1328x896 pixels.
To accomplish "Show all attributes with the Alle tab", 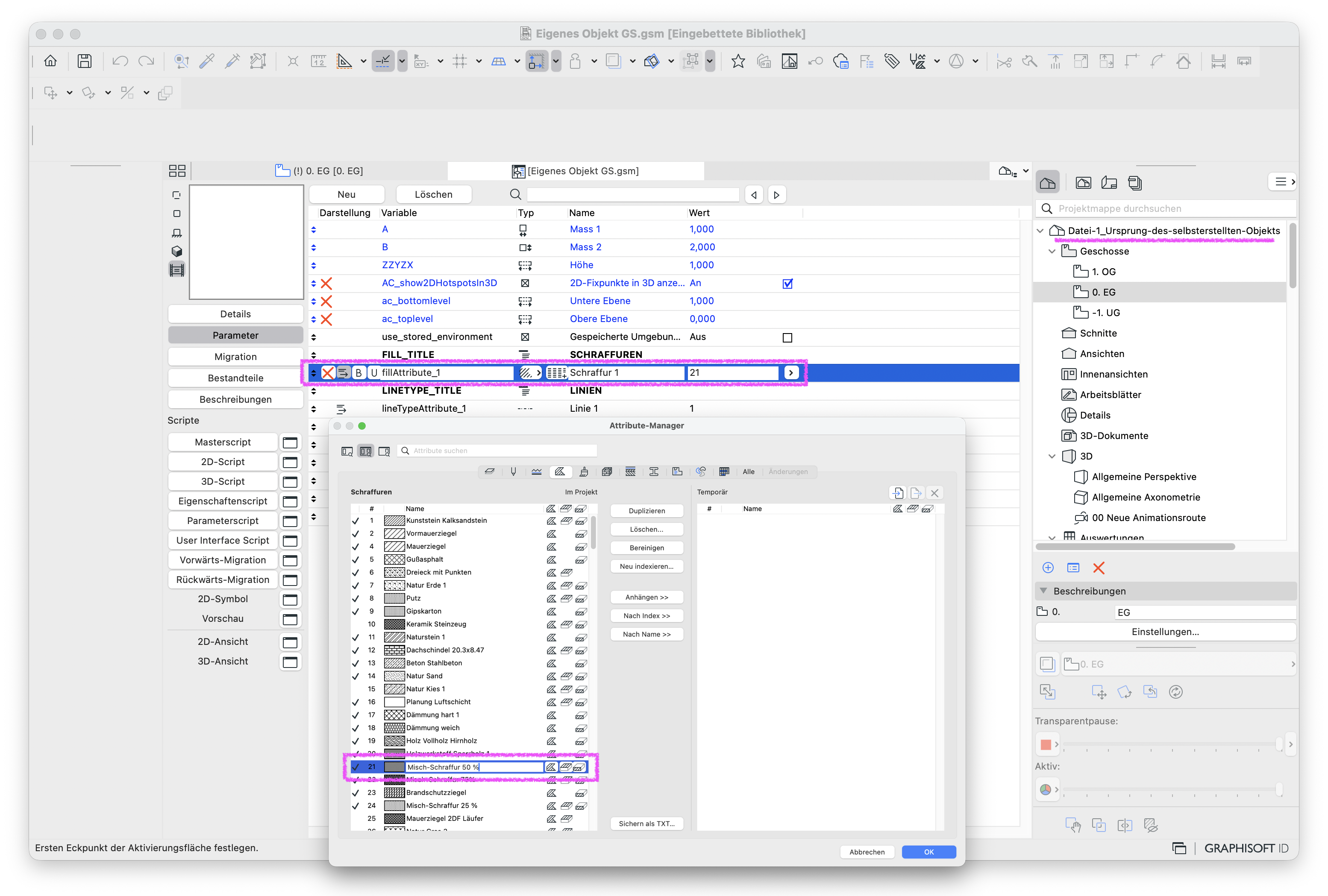I will coord(748,471).
